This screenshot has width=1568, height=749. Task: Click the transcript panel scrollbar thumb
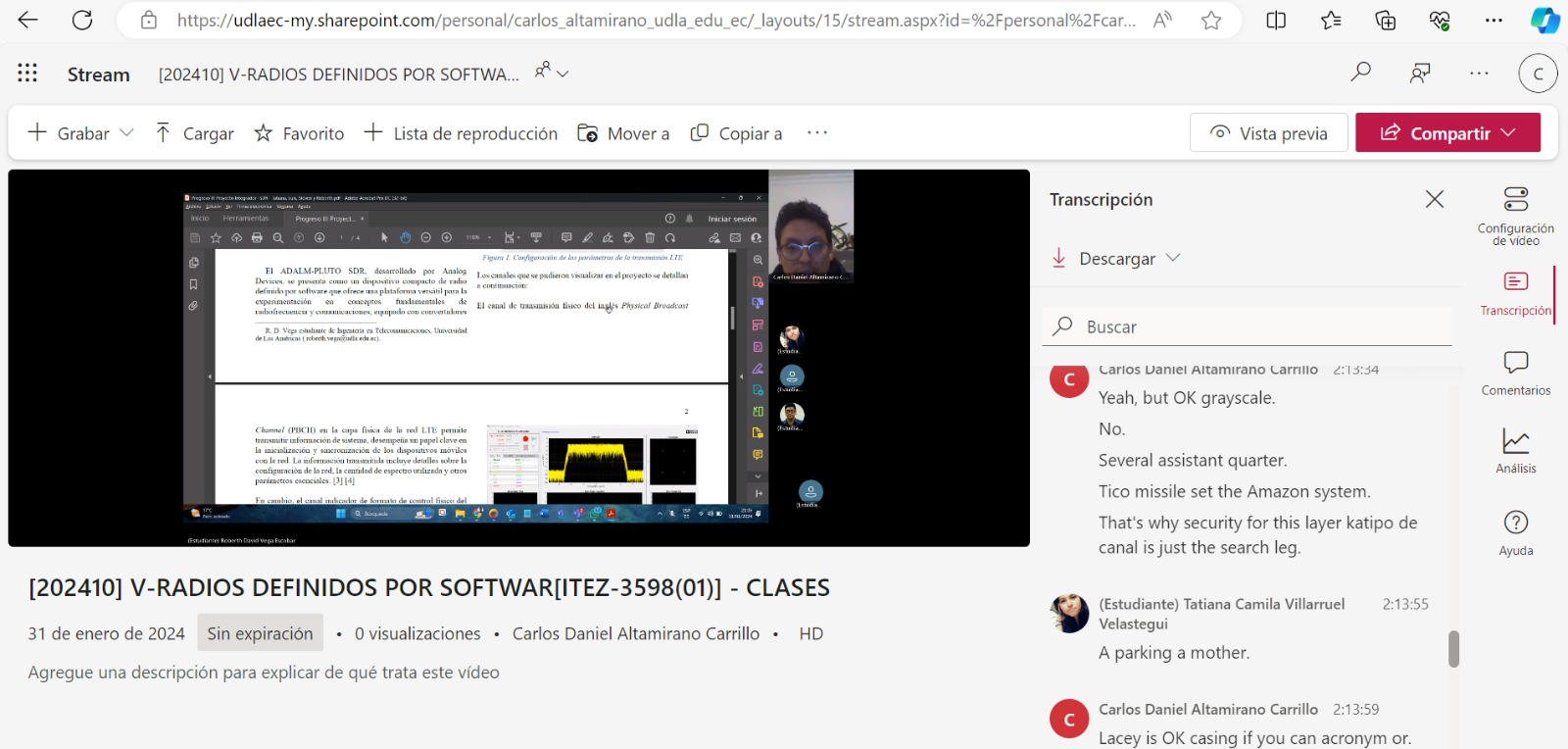(x=1453, y=648)
